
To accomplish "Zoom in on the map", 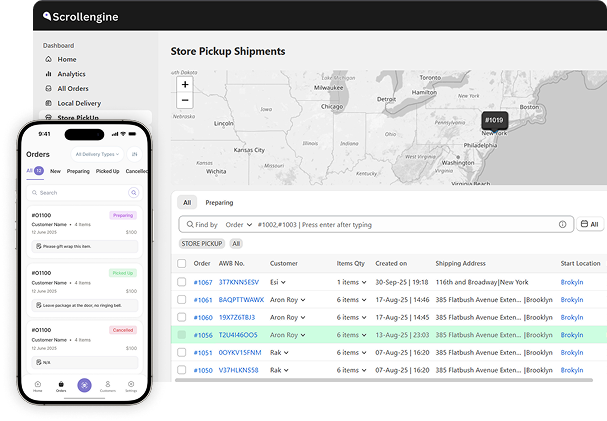I will [x=185, y=84].
